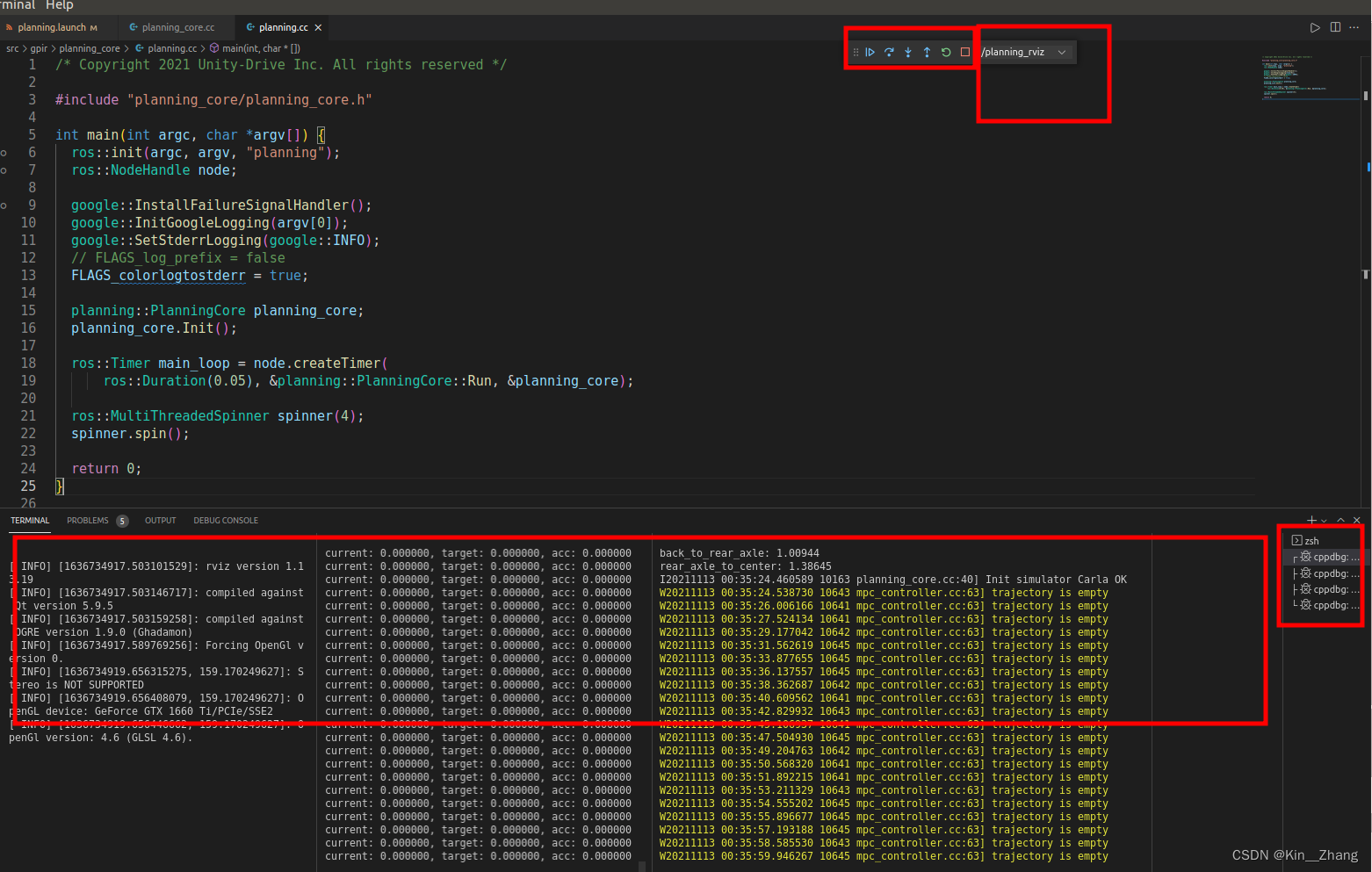Close the terminal panel with the X
Image resolution: width=1372 pixels, height=872 pixels.
tap(1356, 520)
